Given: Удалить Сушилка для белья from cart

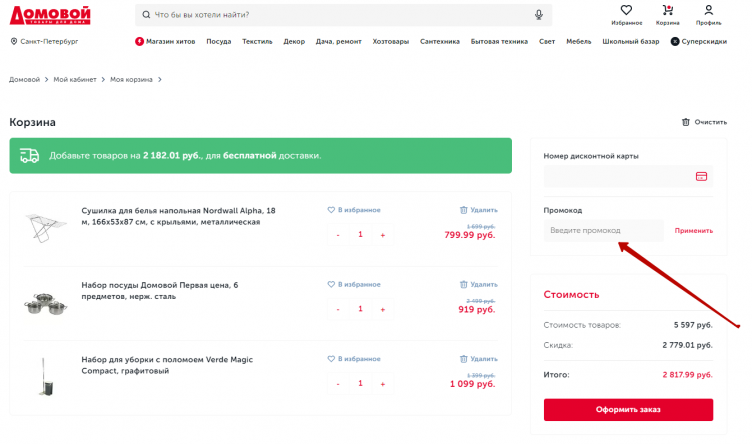Looking at the screenshot, I should 479,210.
